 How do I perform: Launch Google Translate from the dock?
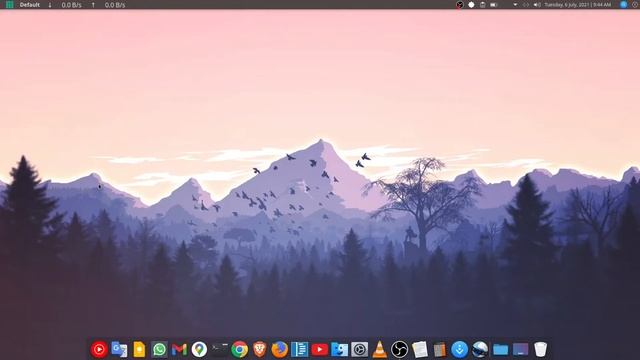tap(119, 349)
